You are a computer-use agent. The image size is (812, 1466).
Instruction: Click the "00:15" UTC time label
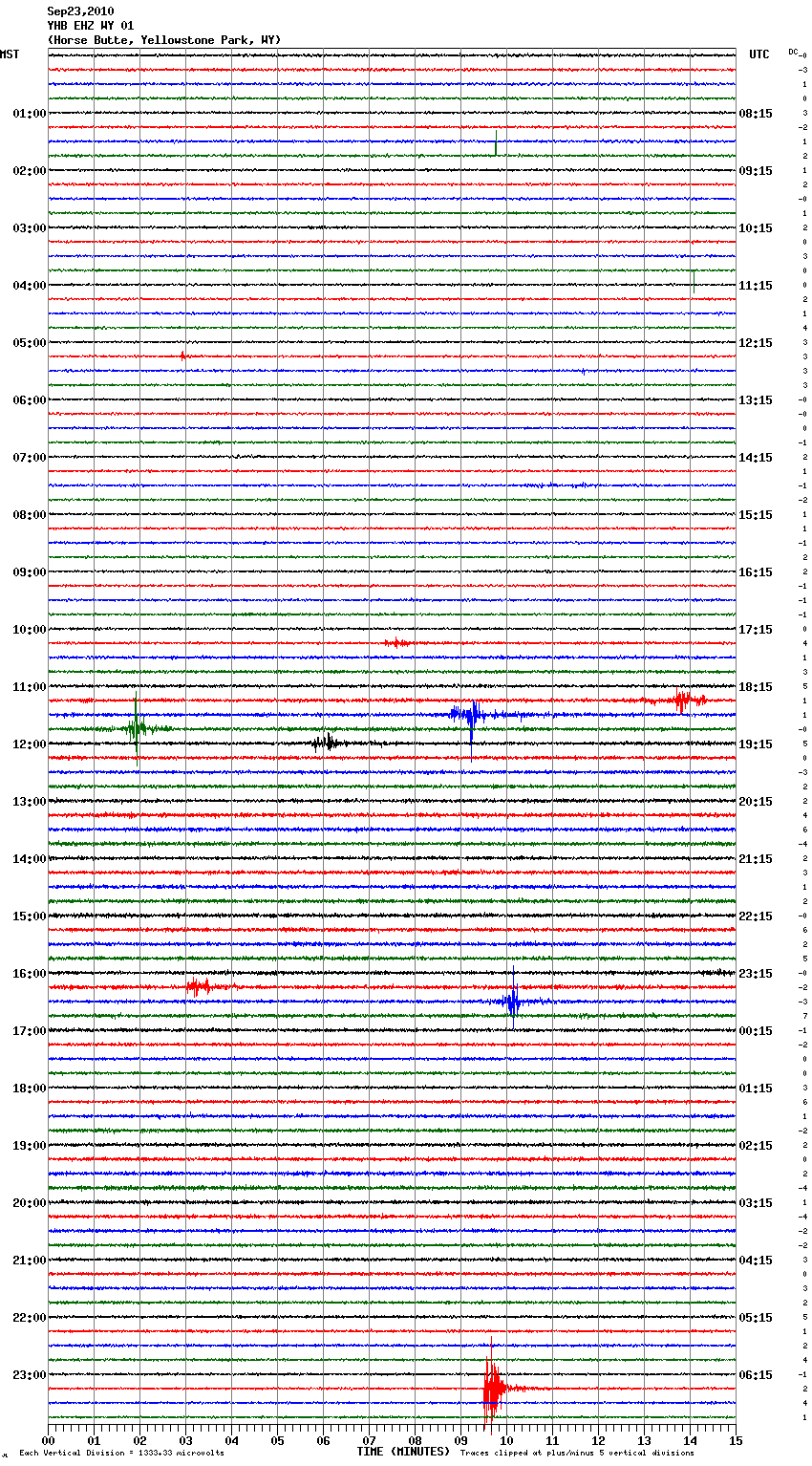[756, 1031]
